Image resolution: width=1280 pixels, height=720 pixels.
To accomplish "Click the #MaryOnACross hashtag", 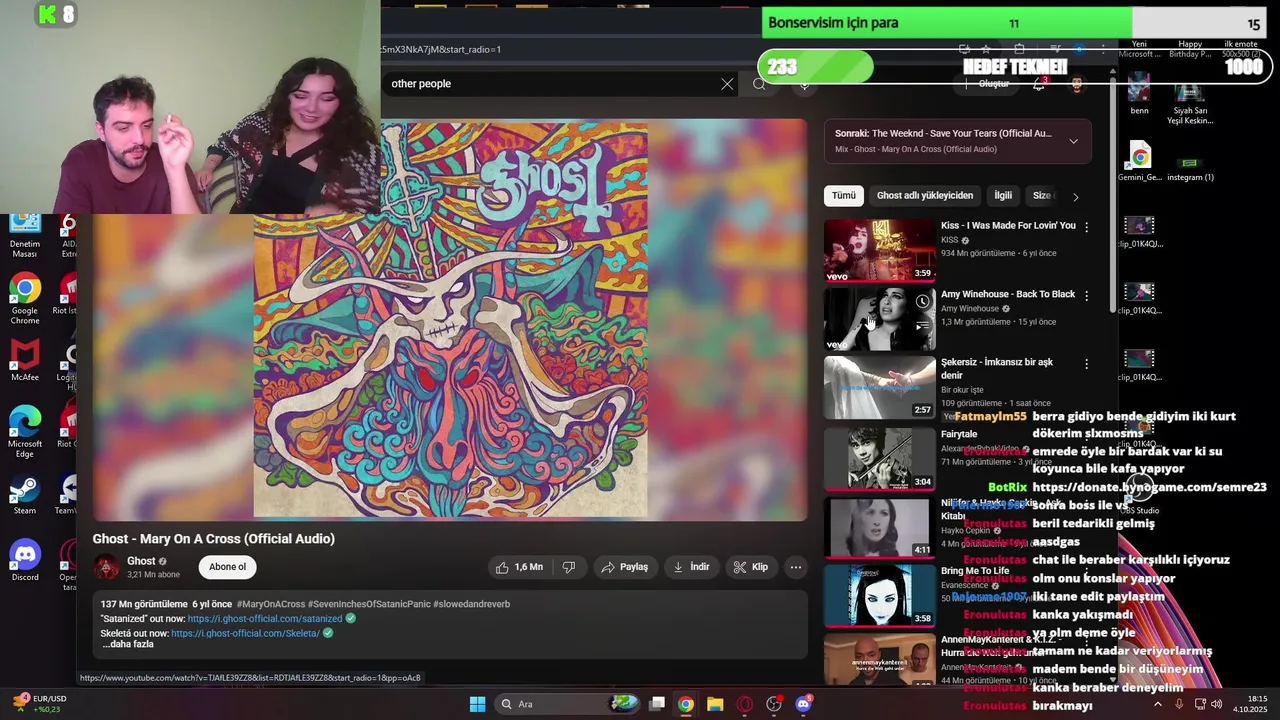I will (x=270, y=604).
